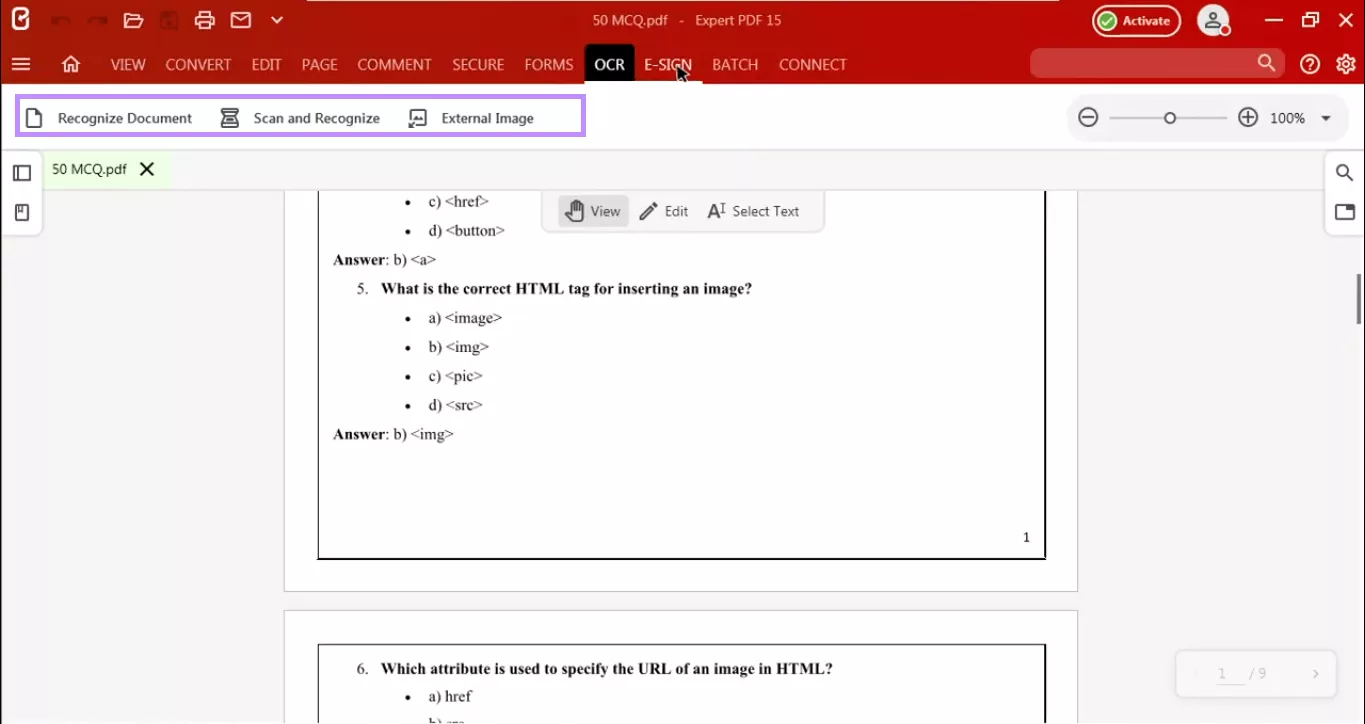Open the Recognize Document tool

110,117
